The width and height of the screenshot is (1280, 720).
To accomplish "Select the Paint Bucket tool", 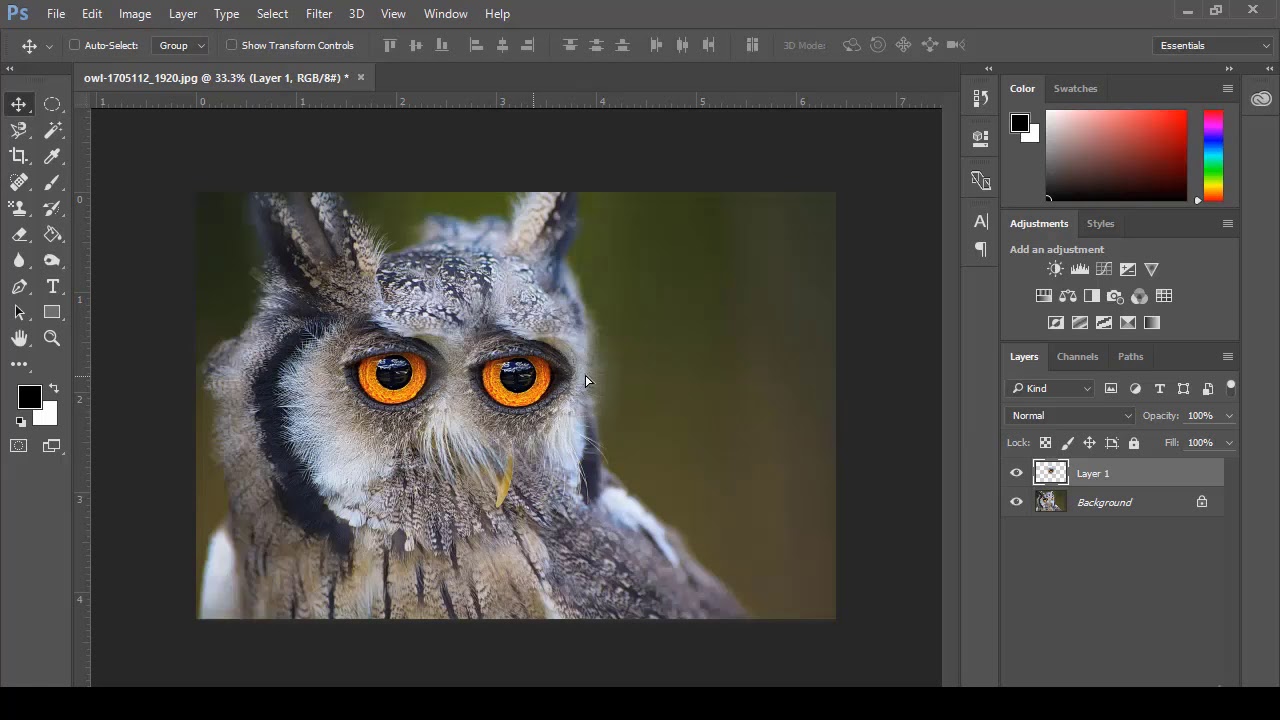I will (52, 234).
